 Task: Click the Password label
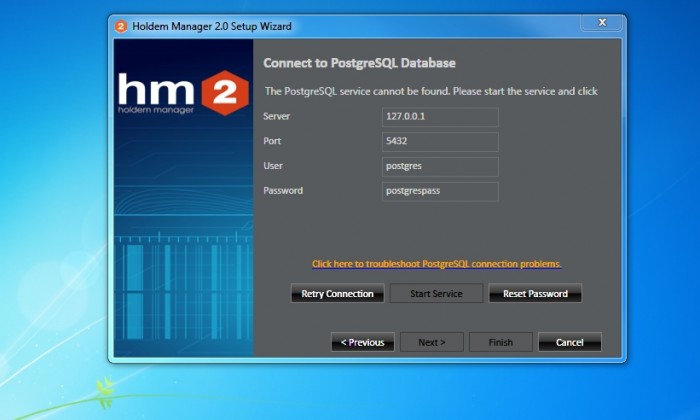coord(283,191)
